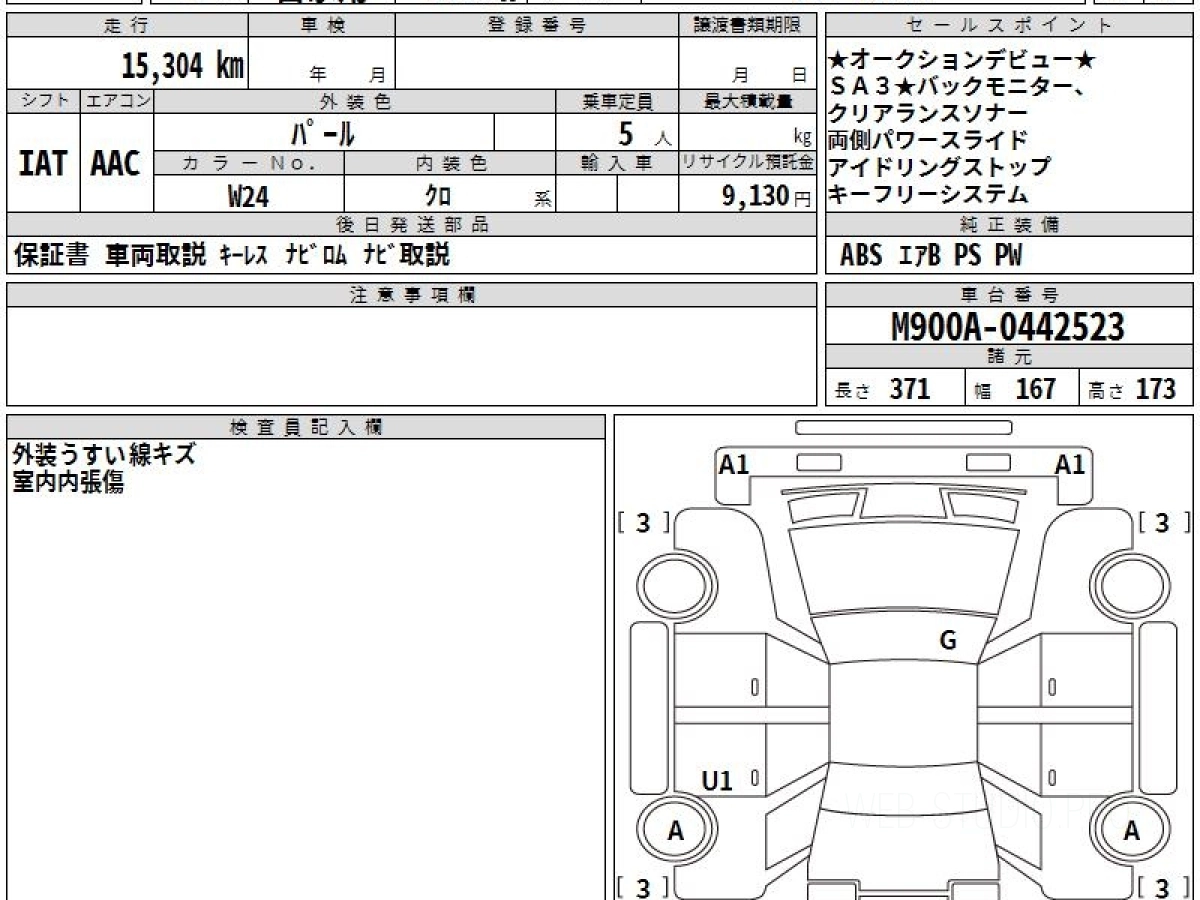The width and height of the screenshot is (1200, 900).
Task: Click the 15,304 km mileage value
Action: coord(183,66)
